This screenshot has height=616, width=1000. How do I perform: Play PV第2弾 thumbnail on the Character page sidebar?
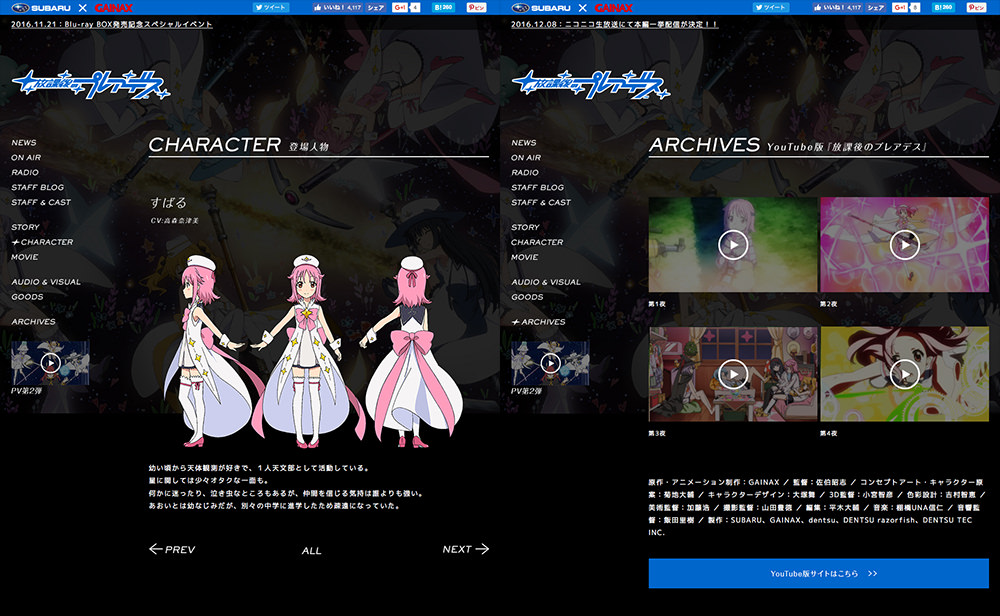coord(50,363)
